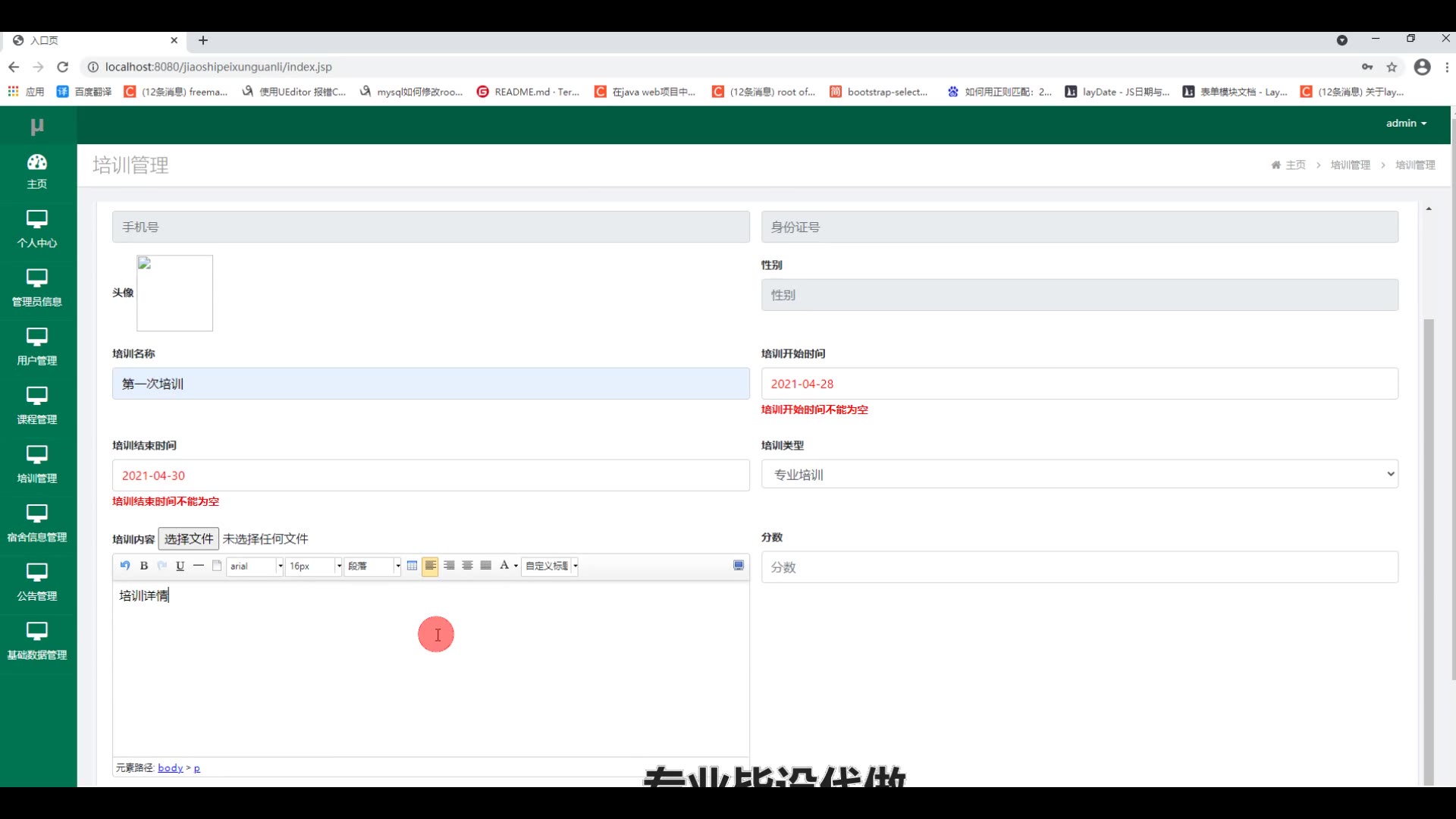Insert a horizontal line in the editor
The height and width of the screenshot is (819, 1456).
199,566
